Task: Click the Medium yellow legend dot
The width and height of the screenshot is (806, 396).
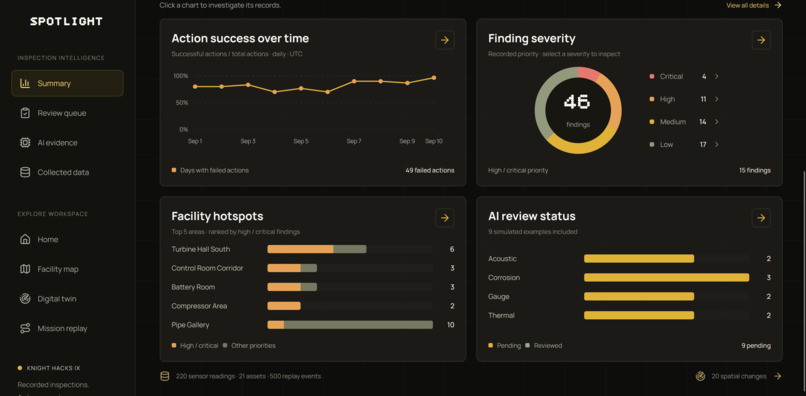Action: tap(652, 122)
